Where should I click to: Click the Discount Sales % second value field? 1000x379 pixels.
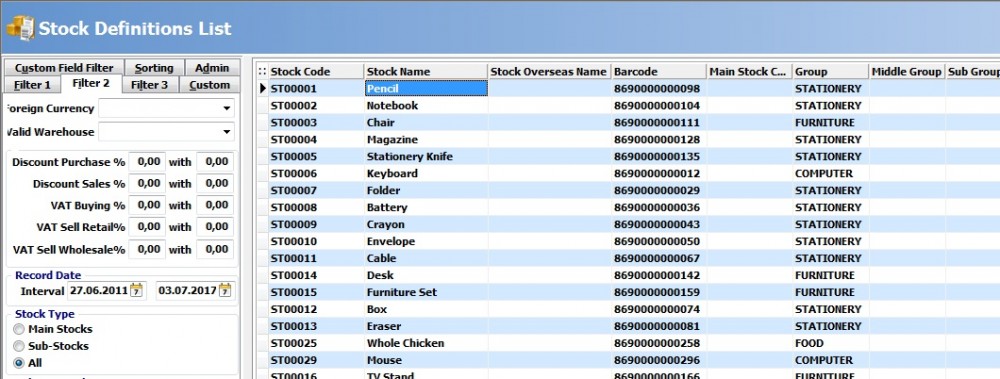point(215,184)
